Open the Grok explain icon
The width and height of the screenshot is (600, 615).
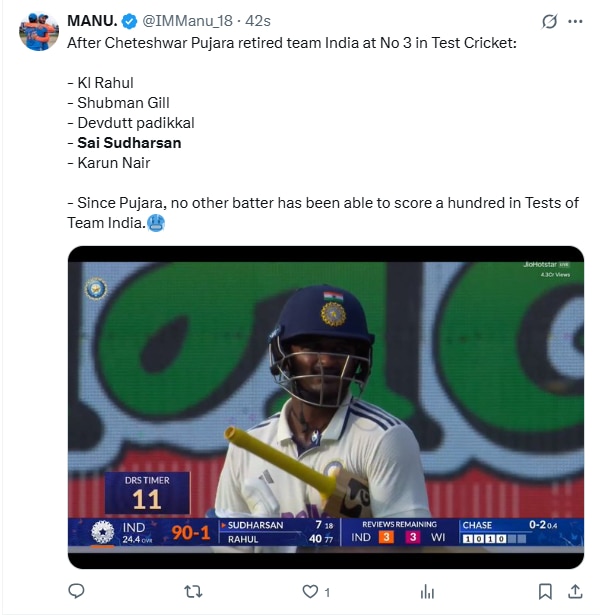pyautogui.click(x=549, y=21)
